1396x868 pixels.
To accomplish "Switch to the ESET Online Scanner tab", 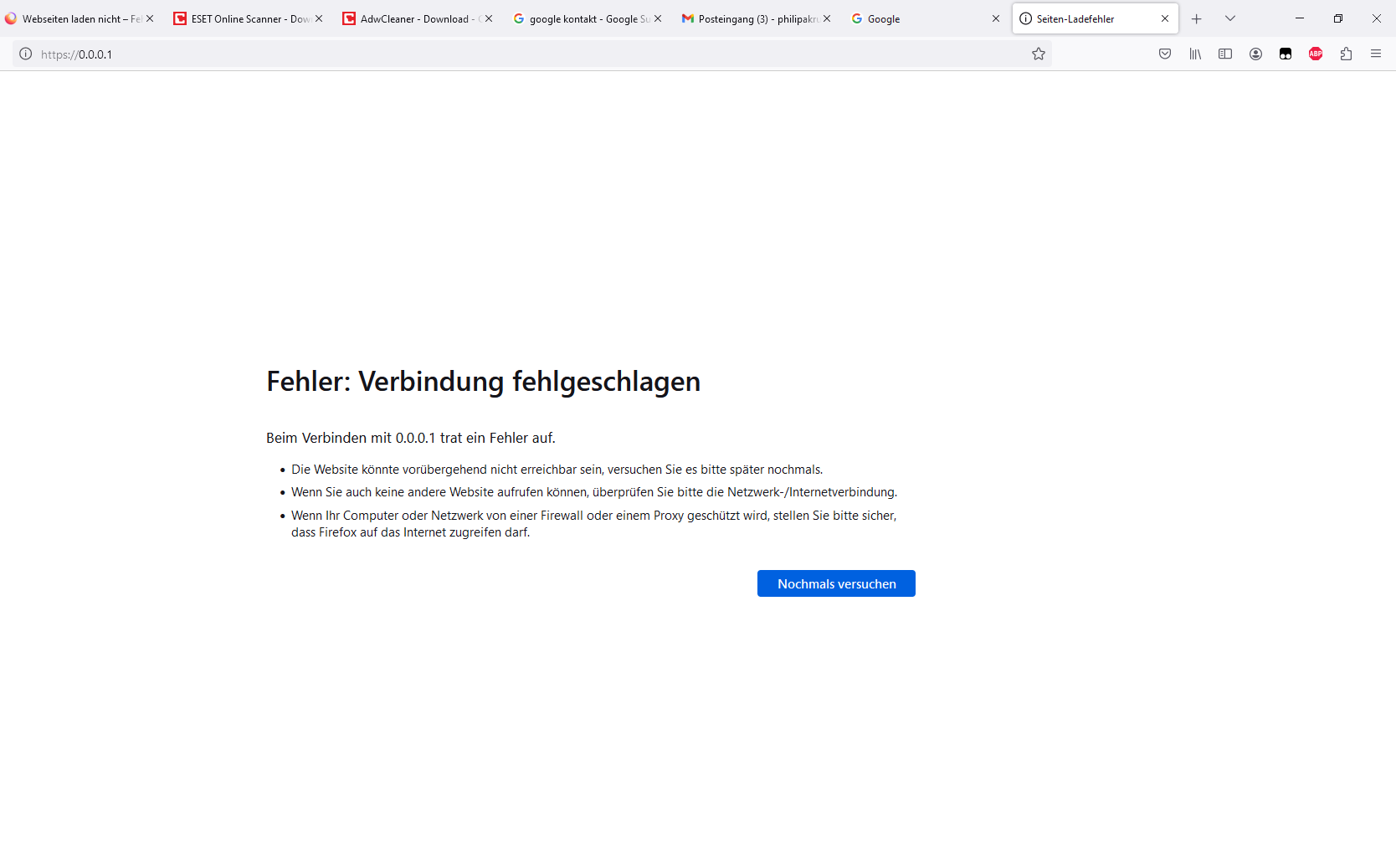I will pyautogui.click(x=243, y=18).
